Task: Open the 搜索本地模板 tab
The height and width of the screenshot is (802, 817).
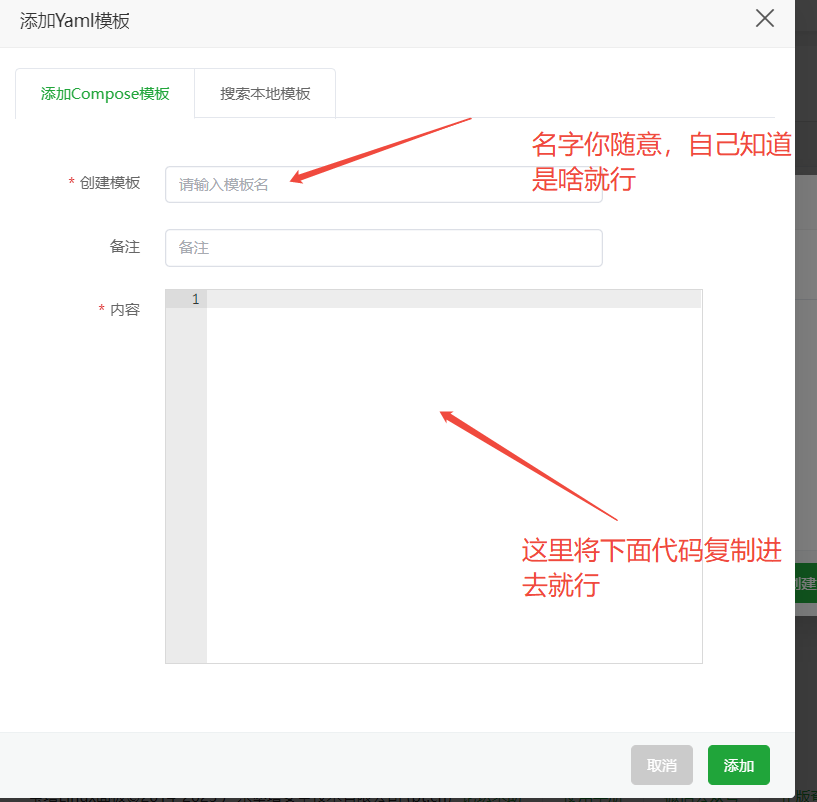Action: [265, 93]
